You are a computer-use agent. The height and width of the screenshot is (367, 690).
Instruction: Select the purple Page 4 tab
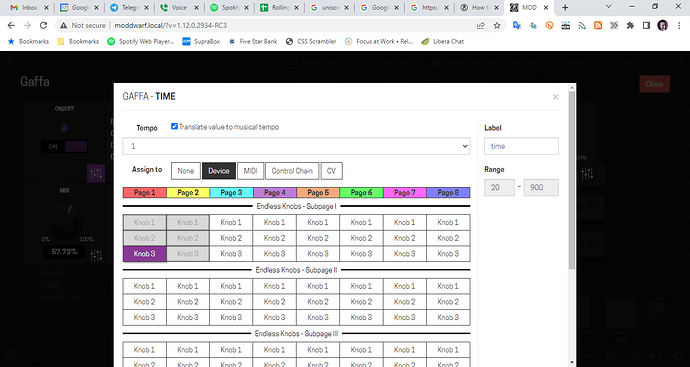coord(275,192)
